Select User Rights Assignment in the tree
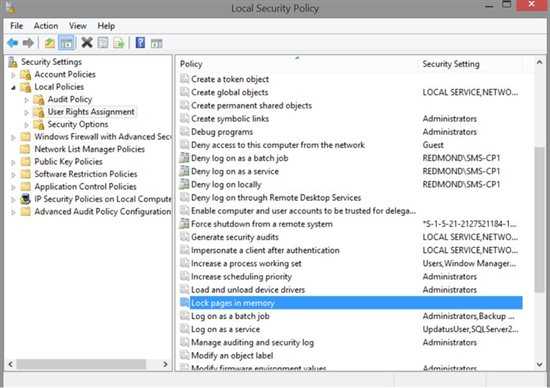The image size is (550, 388). pyautogui.click(x=91, y=112)
